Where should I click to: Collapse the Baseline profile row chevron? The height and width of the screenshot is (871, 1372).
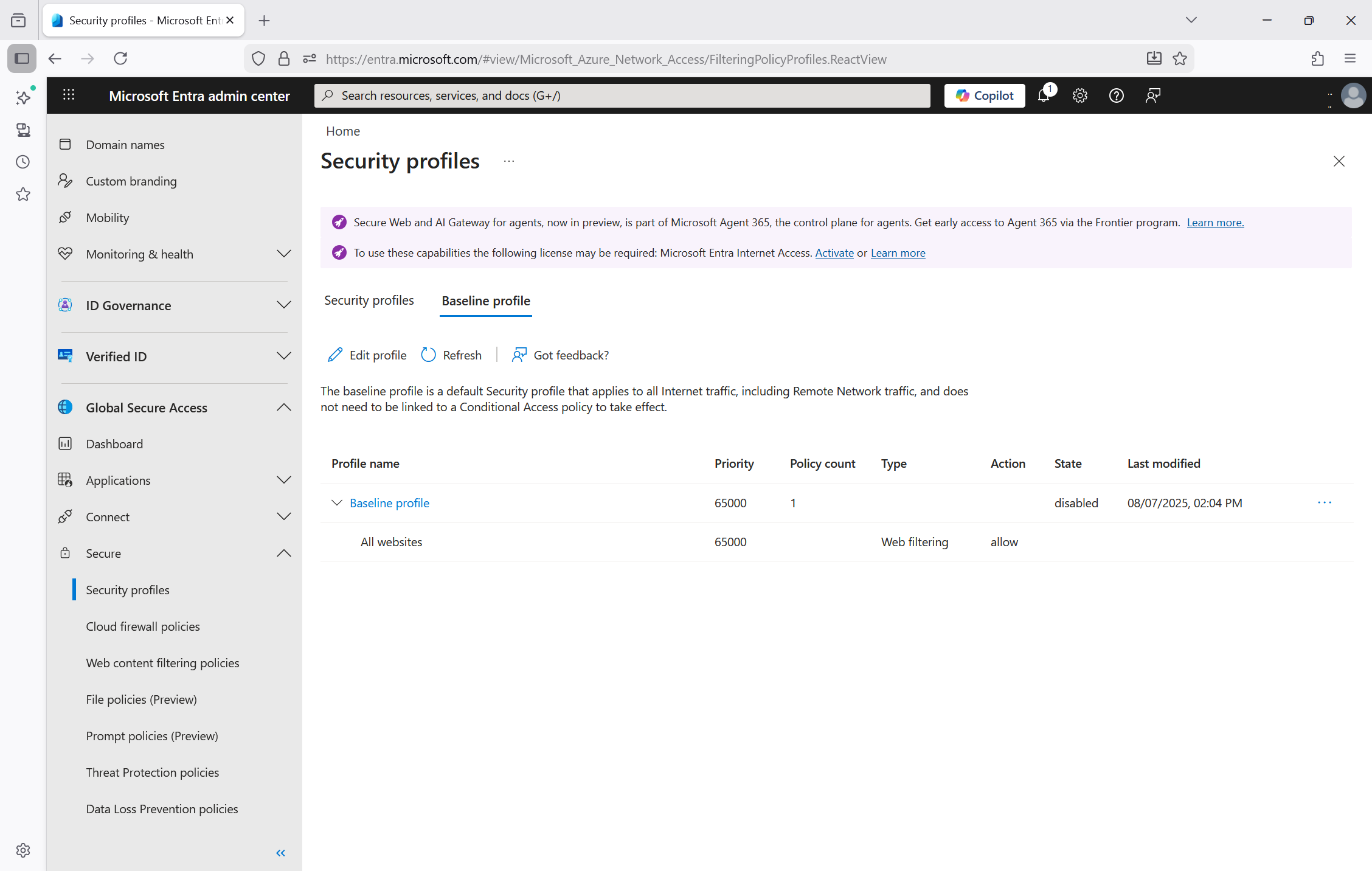click(336, 503)
